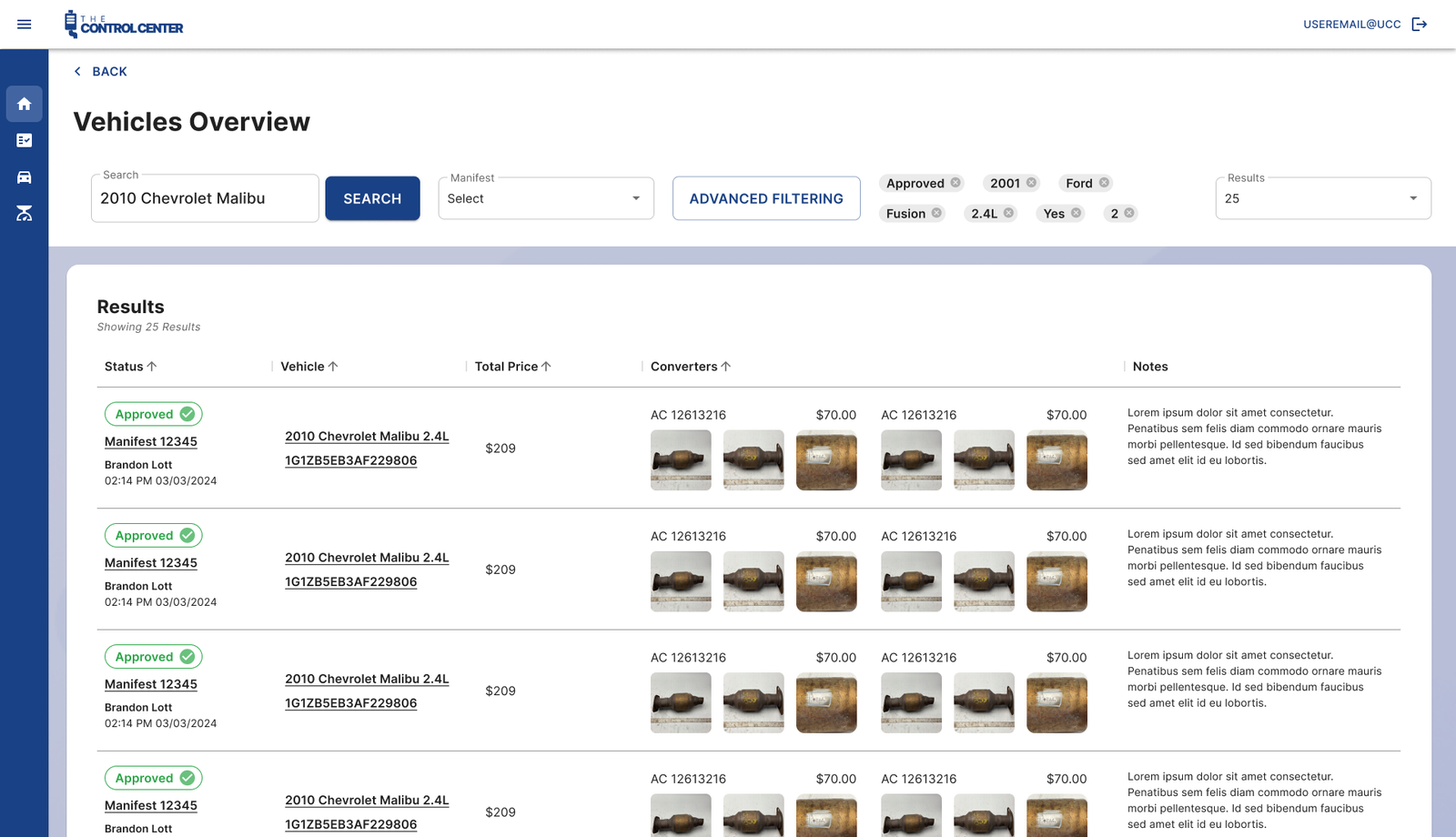Remove the 2.4L filter chip
This screenshot has width=1456, height=837.
click(x=1008, y=213)
